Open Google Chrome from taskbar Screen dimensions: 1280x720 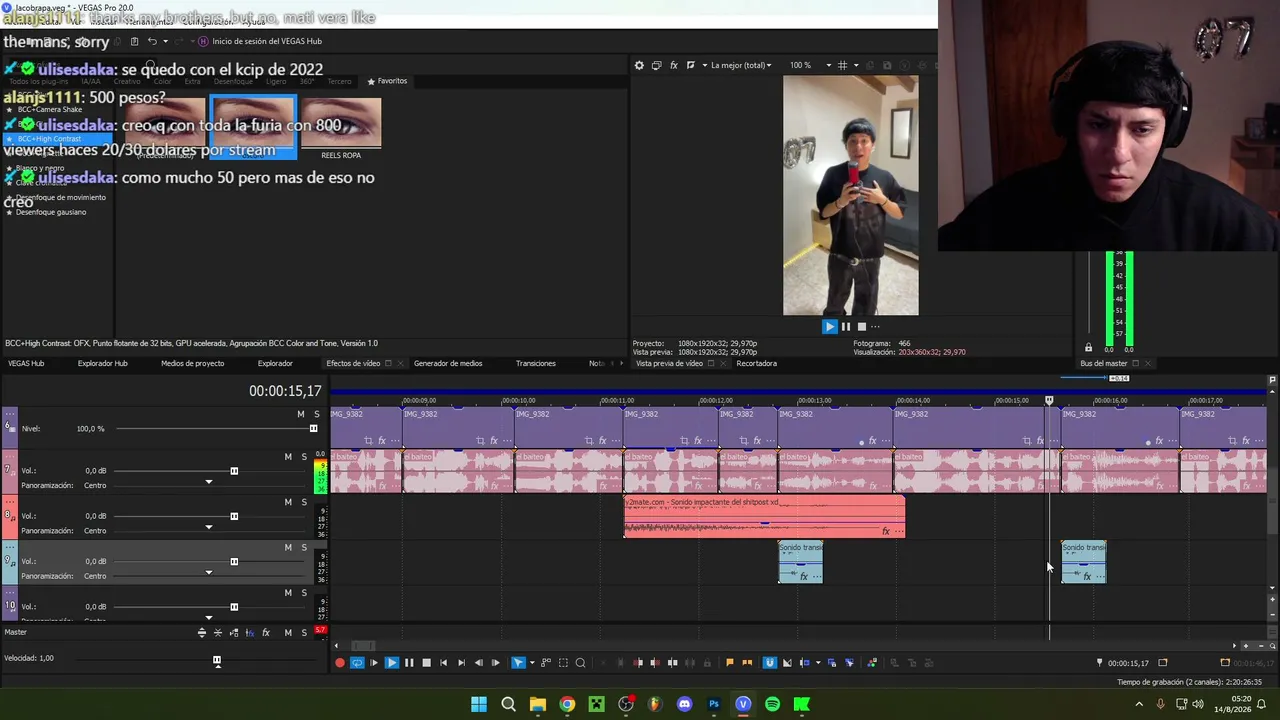[567, 704]
